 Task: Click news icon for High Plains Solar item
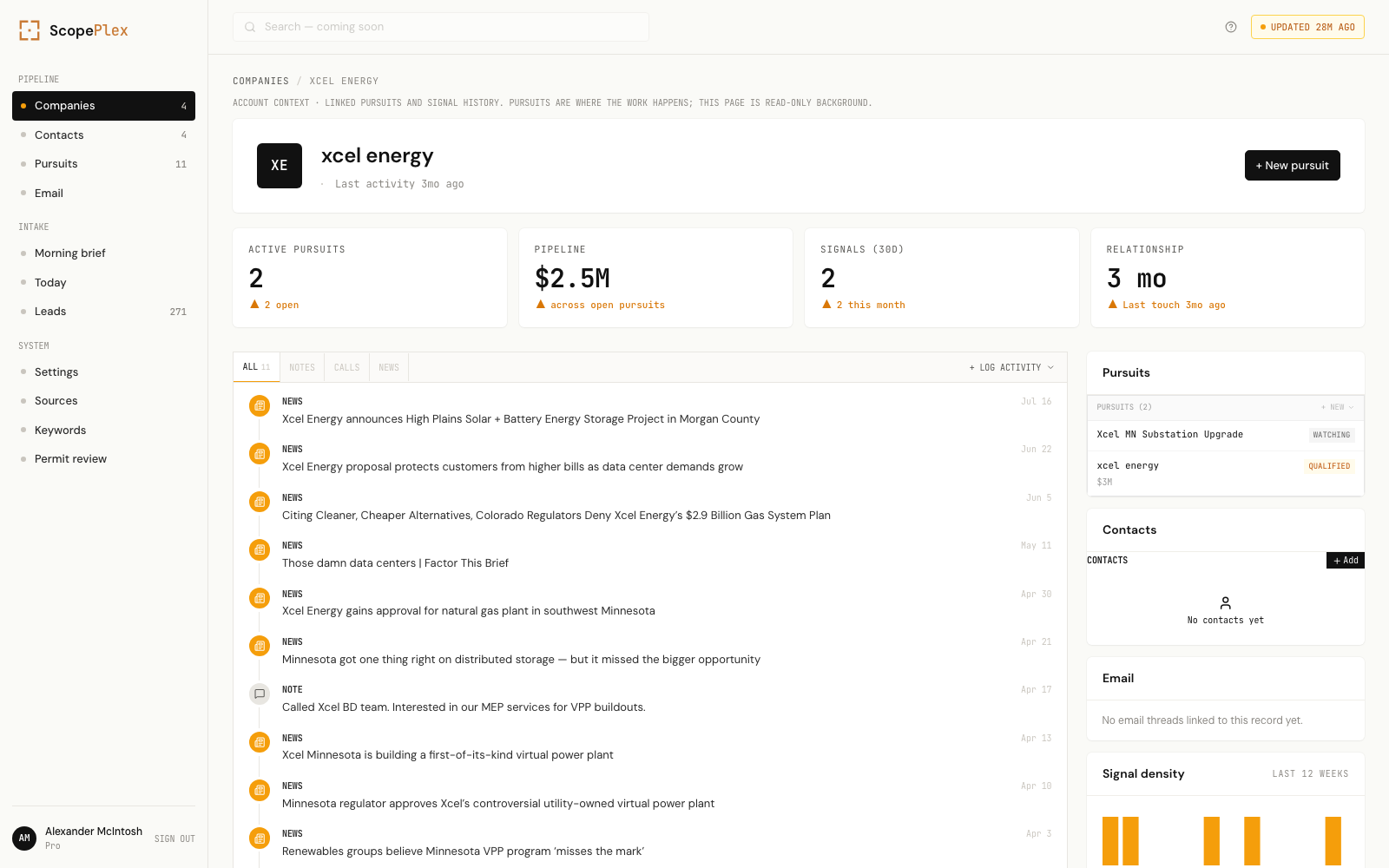[x=260, y=405]
